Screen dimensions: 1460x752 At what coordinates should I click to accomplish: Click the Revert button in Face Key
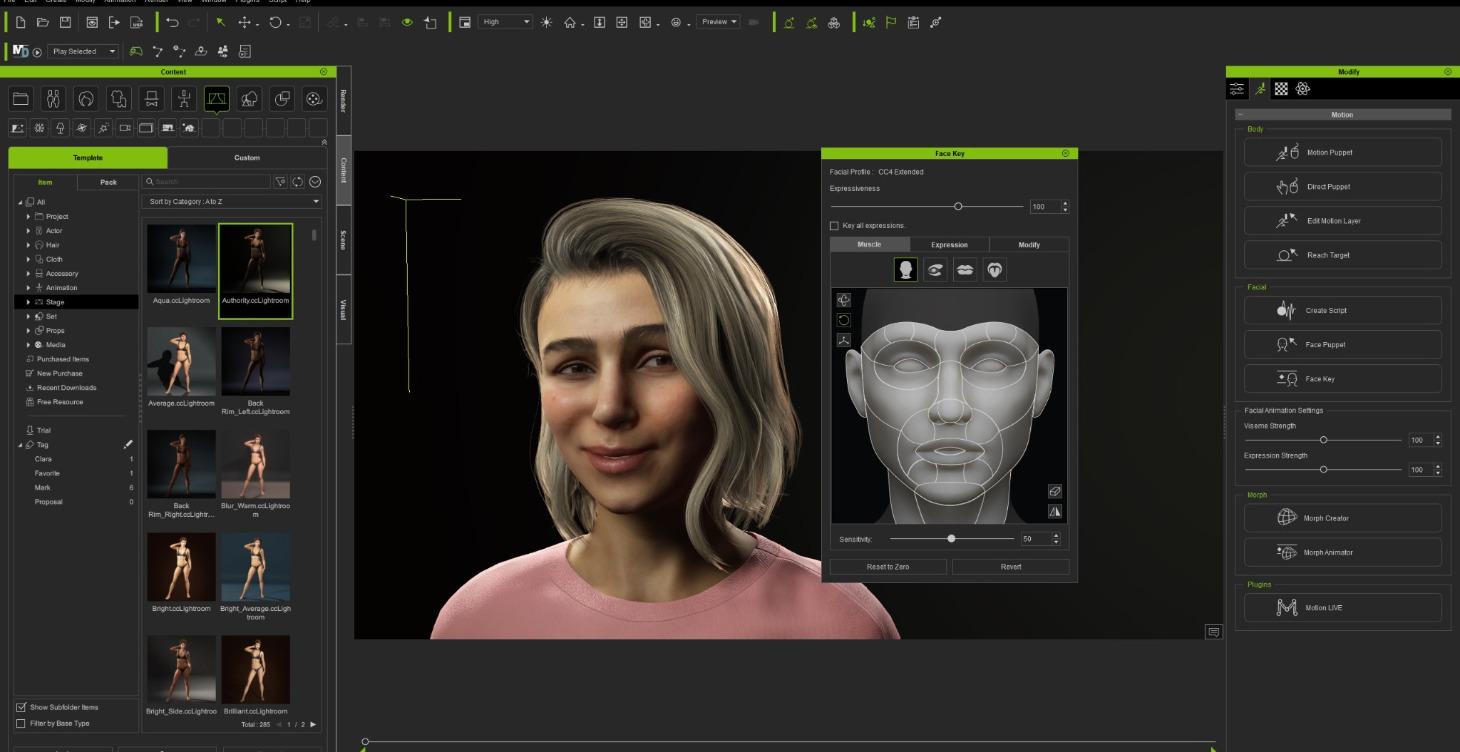click(x=1010, y=566)
